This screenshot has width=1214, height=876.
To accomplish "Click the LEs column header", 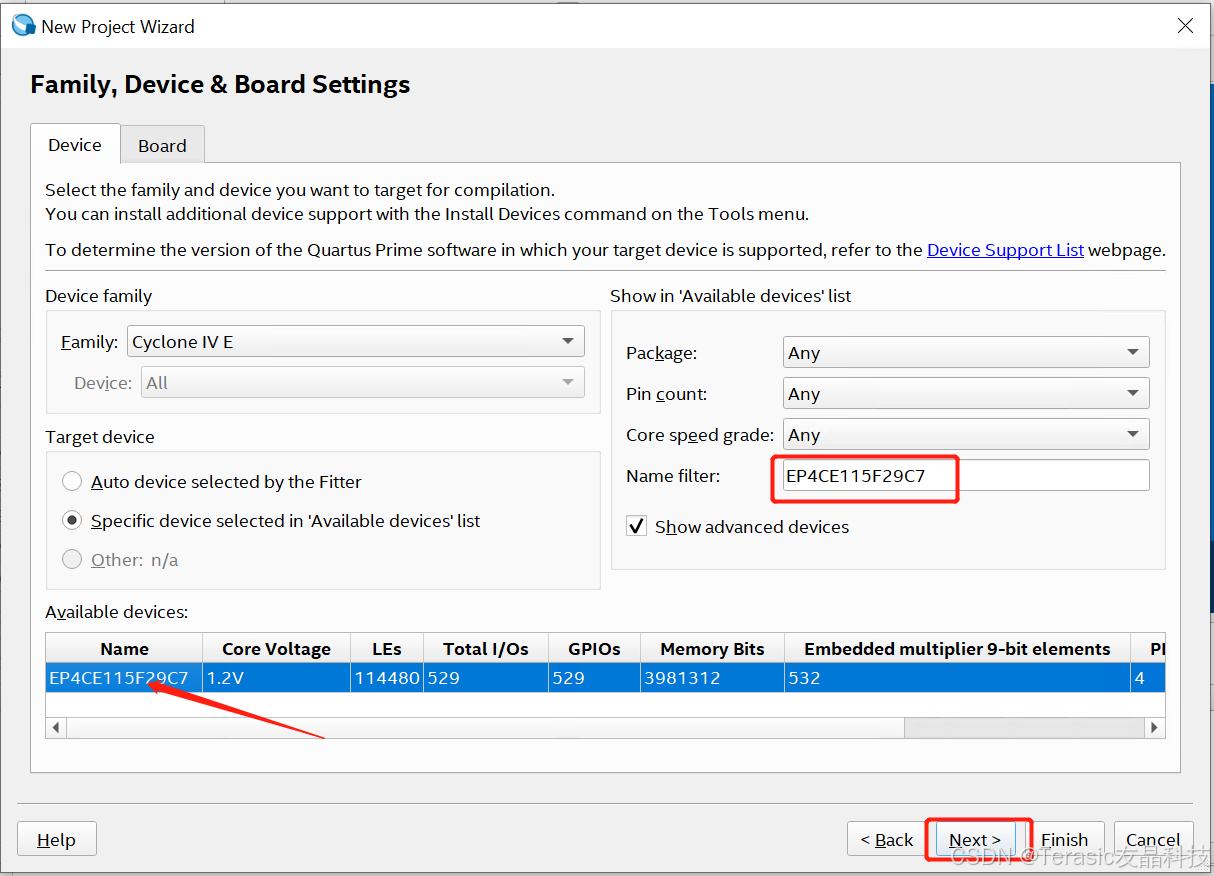I will 387,648.
